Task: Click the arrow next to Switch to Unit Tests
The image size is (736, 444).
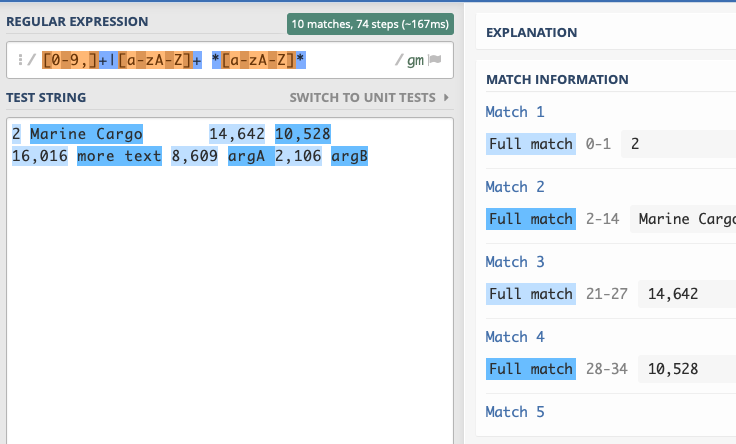Action: [446, 98]
